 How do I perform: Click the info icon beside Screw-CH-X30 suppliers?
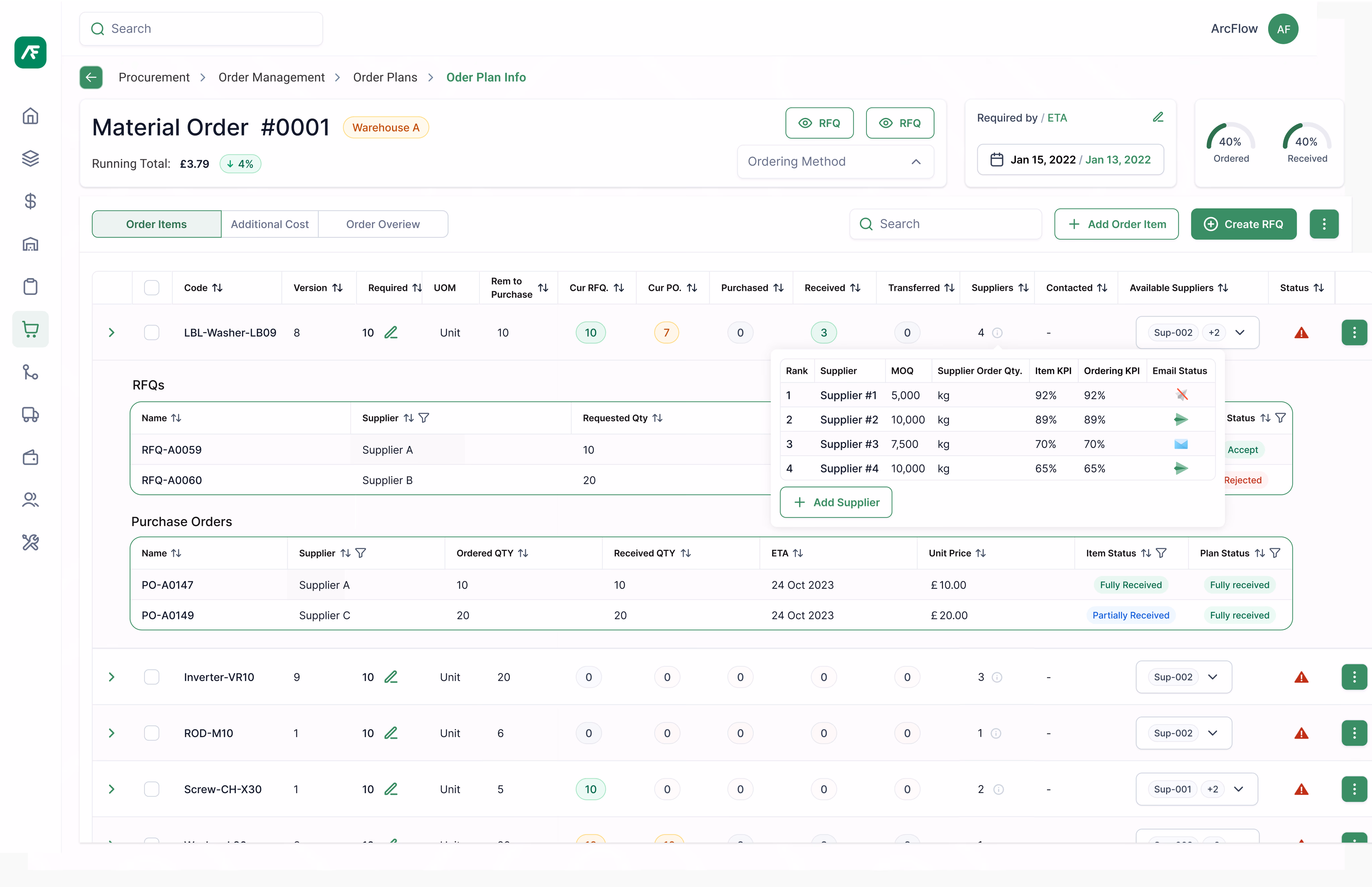(999, 789)
